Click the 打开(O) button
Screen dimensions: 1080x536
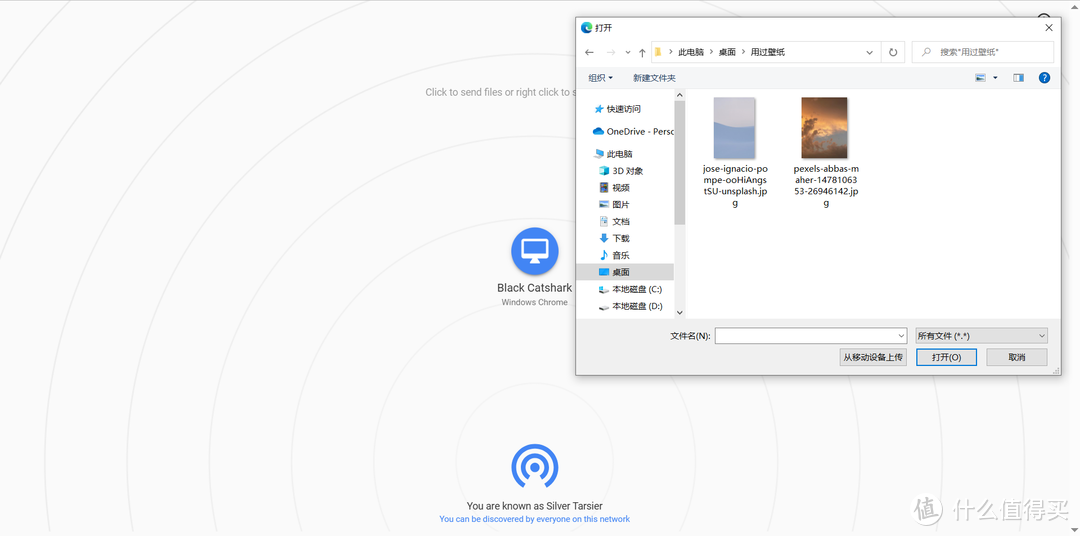point(946,357)
